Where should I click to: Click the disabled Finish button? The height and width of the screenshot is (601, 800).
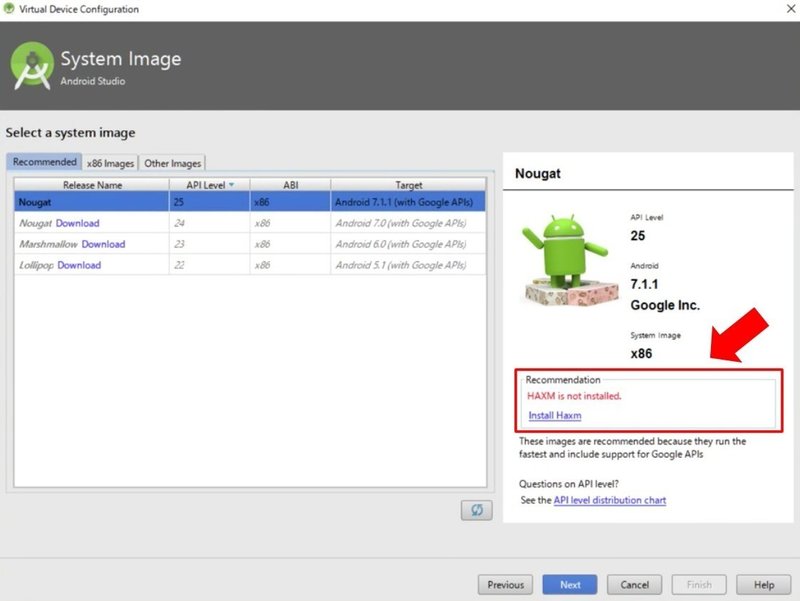pyautogui.click(x=699, y=585)
